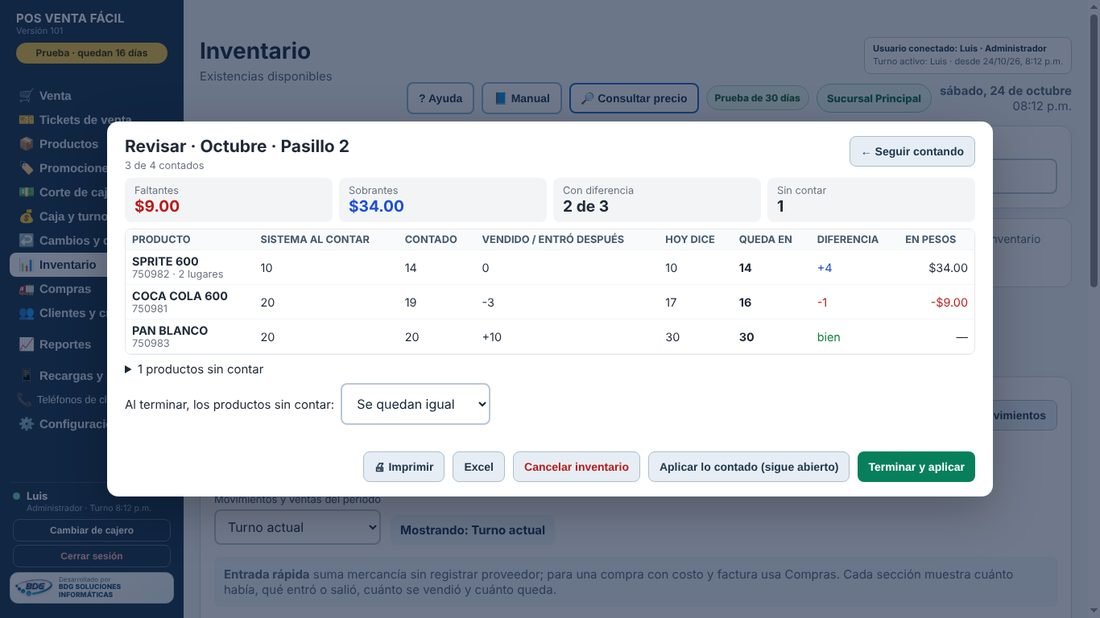
Task: Click the COCA COLA 600 product name
Action: click(x=180, y=296)
